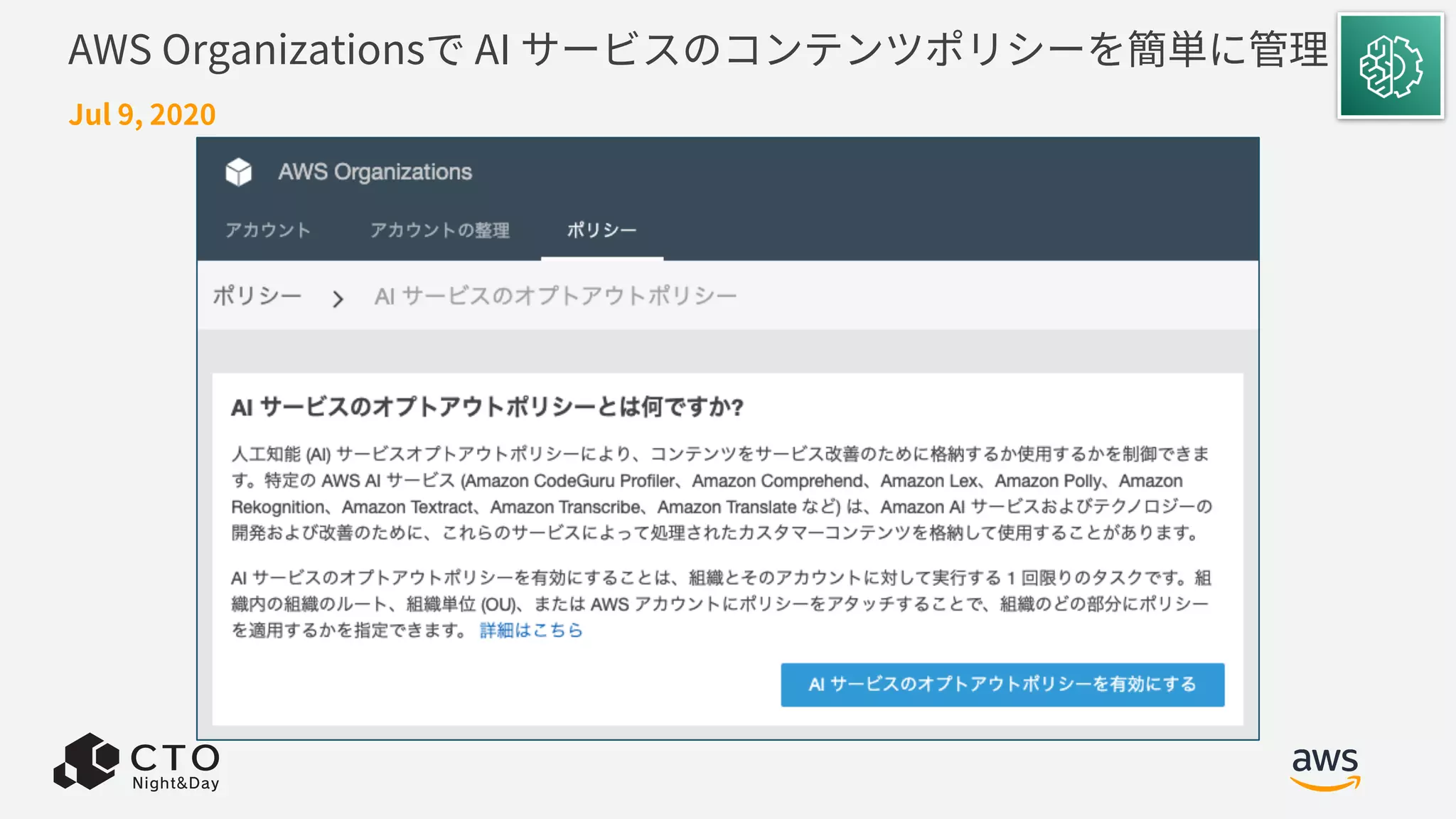Image resolution: width=1456 pixels, height=819 pixels.
Task: Select the ポリシー tab
Action: (x=601, y=230)
